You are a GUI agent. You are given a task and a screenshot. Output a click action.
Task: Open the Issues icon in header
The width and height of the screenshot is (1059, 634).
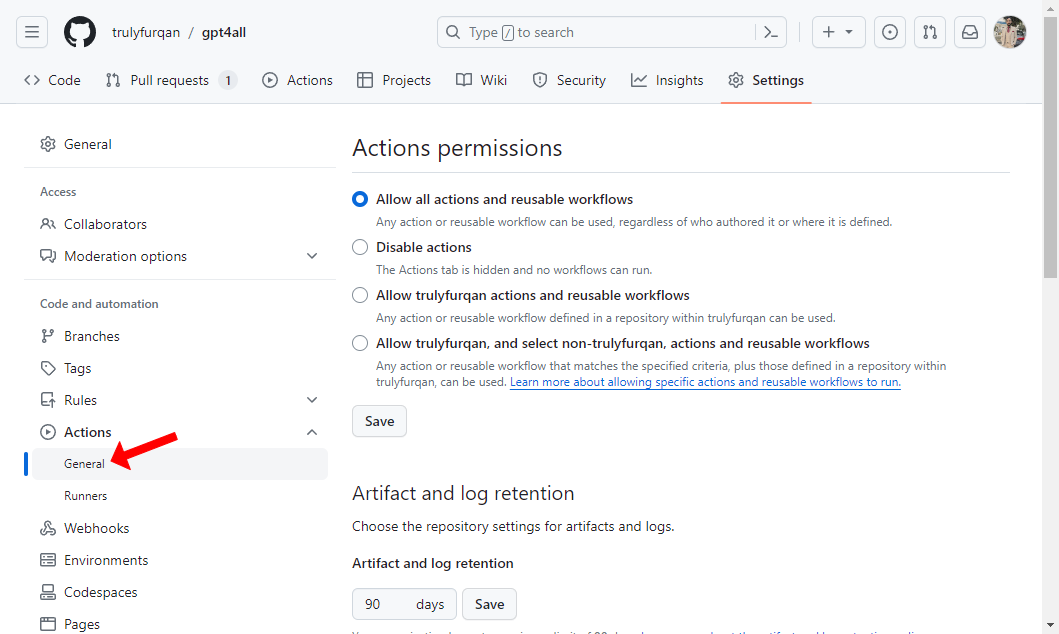click(x=890, y=32)
